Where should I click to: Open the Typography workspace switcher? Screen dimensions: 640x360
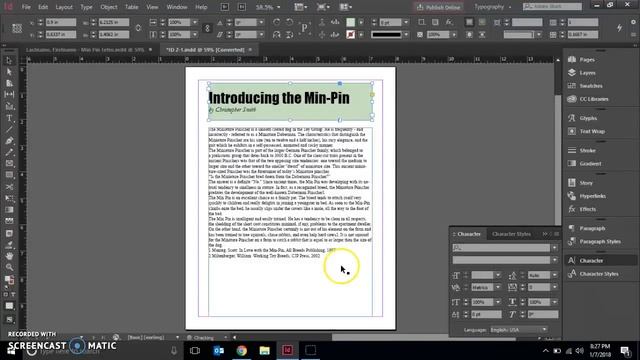(x=492, y=7)
